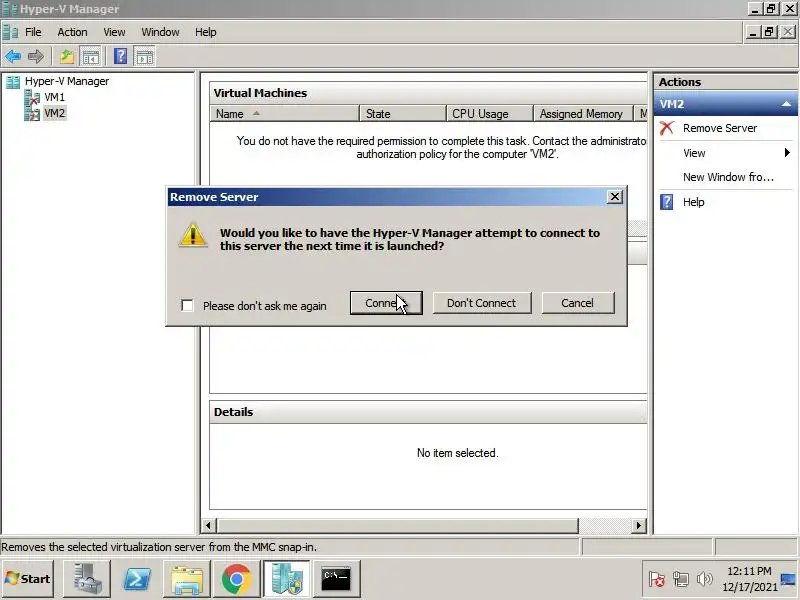Launch PowerShell from the taskbar
This screenshot has height=600, width=800.
tap(137, 579)
